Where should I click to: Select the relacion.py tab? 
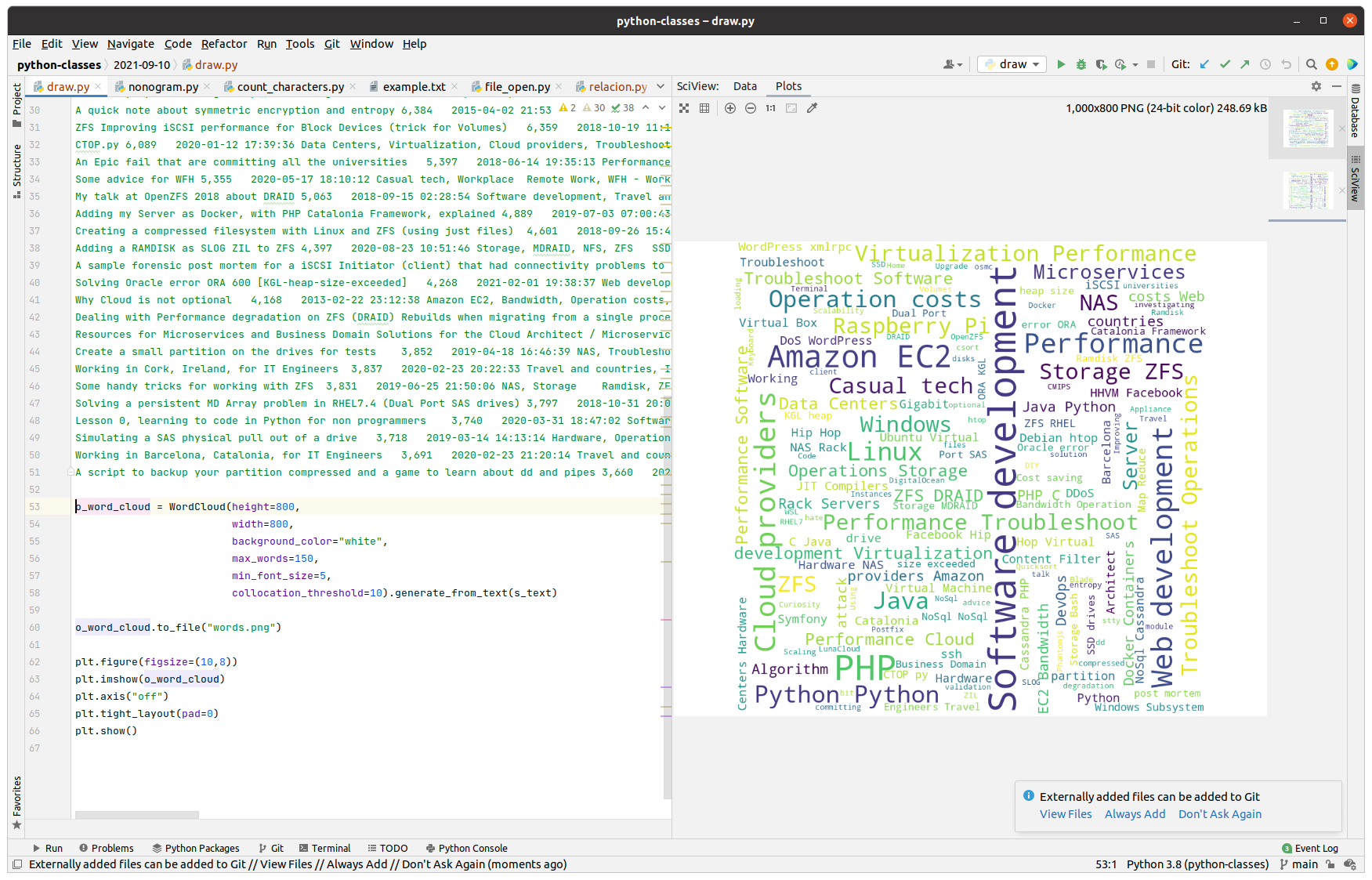pos(617,86)
